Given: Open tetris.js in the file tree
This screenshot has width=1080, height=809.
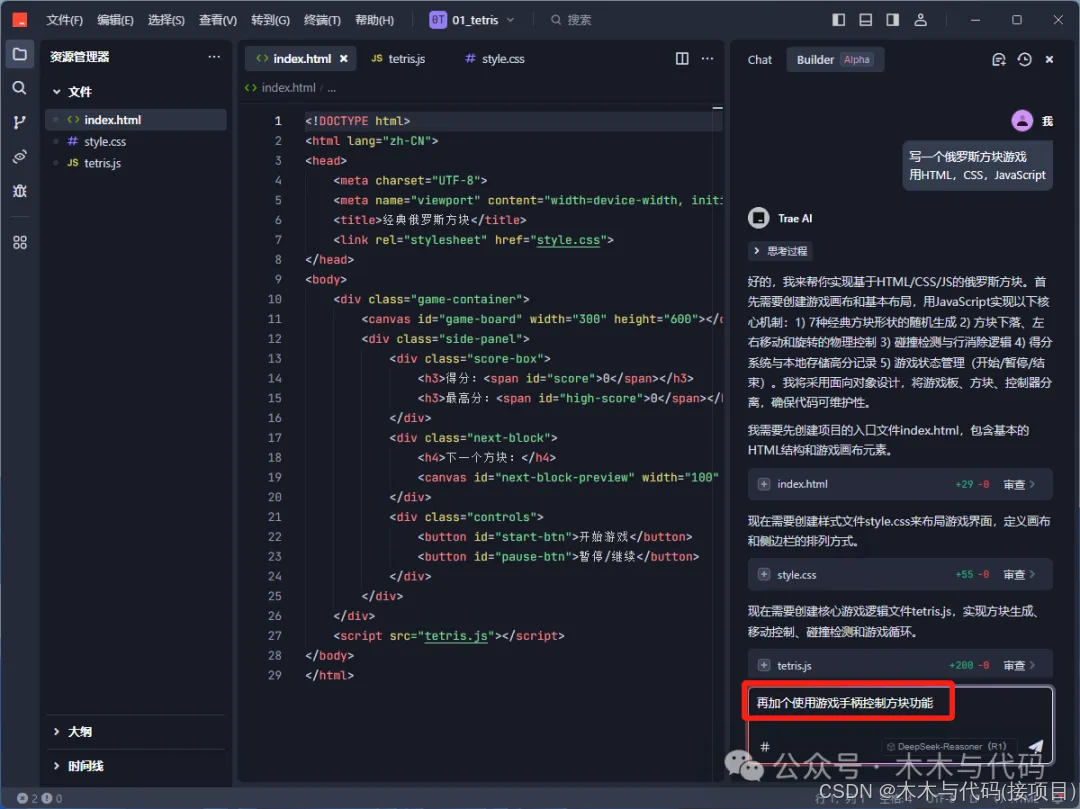Looking at the screenshot, I should tap(136, 163).
